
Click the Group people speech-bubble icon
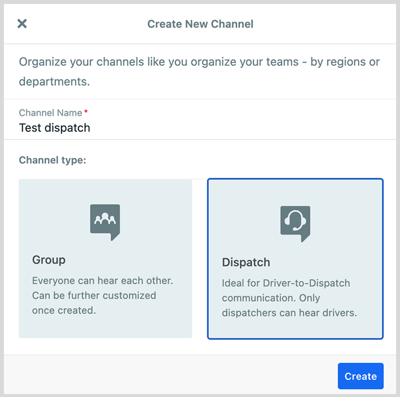tap(105, 222)
